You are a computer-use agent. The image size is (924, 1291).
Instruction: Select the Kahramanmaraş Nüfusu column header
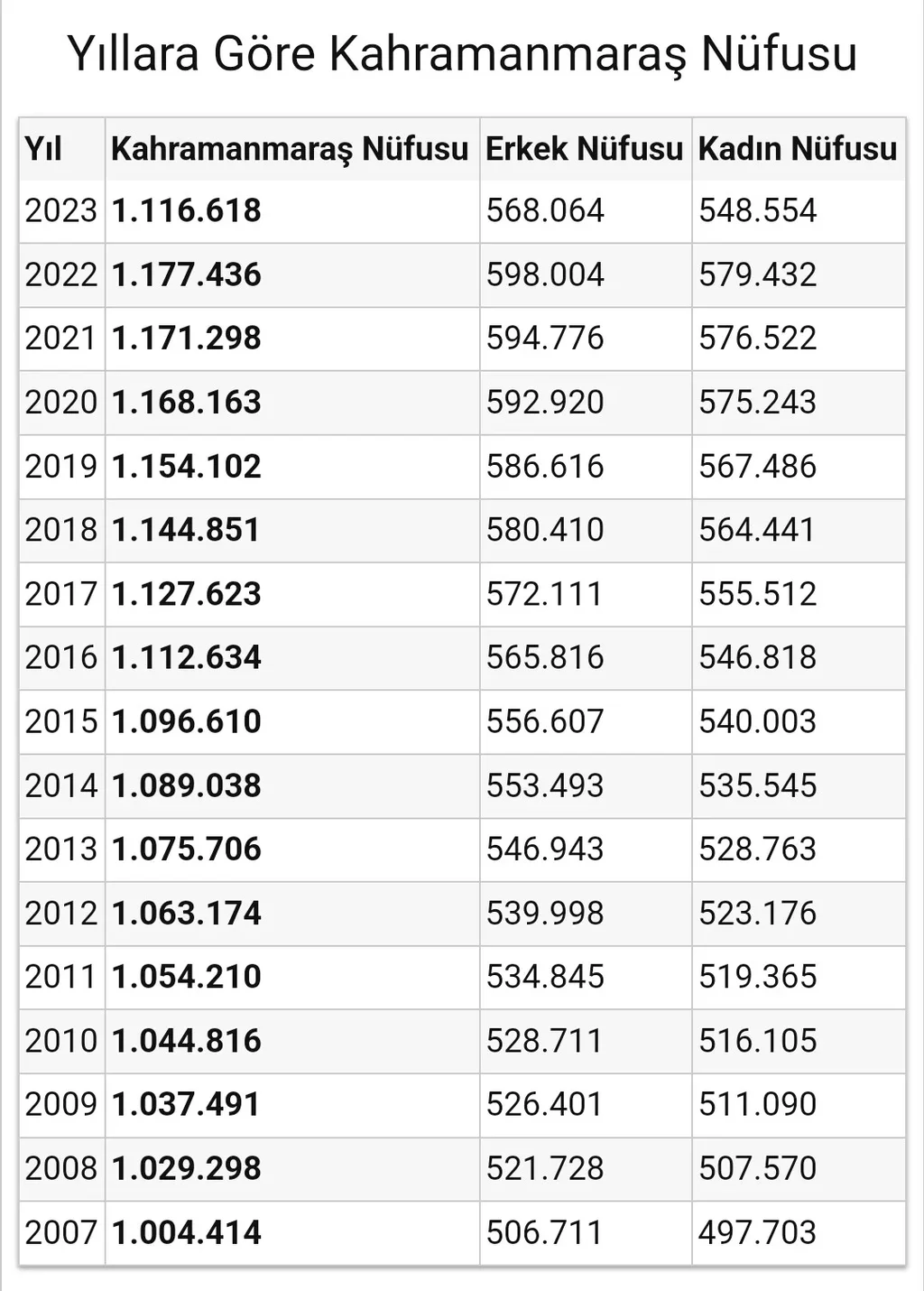290,149
